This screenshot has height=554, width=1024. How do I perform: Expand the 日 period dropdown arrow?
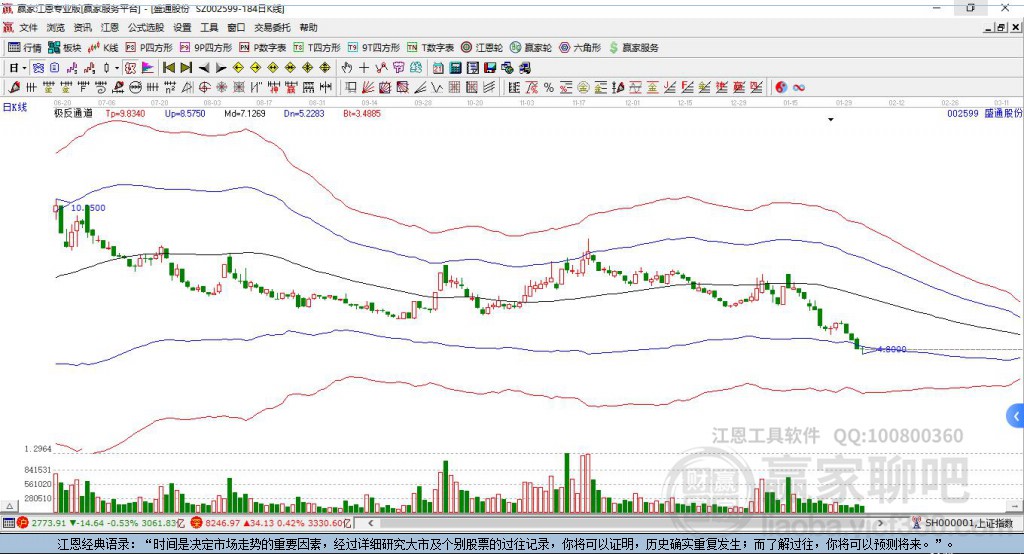[x=24, y=68]
